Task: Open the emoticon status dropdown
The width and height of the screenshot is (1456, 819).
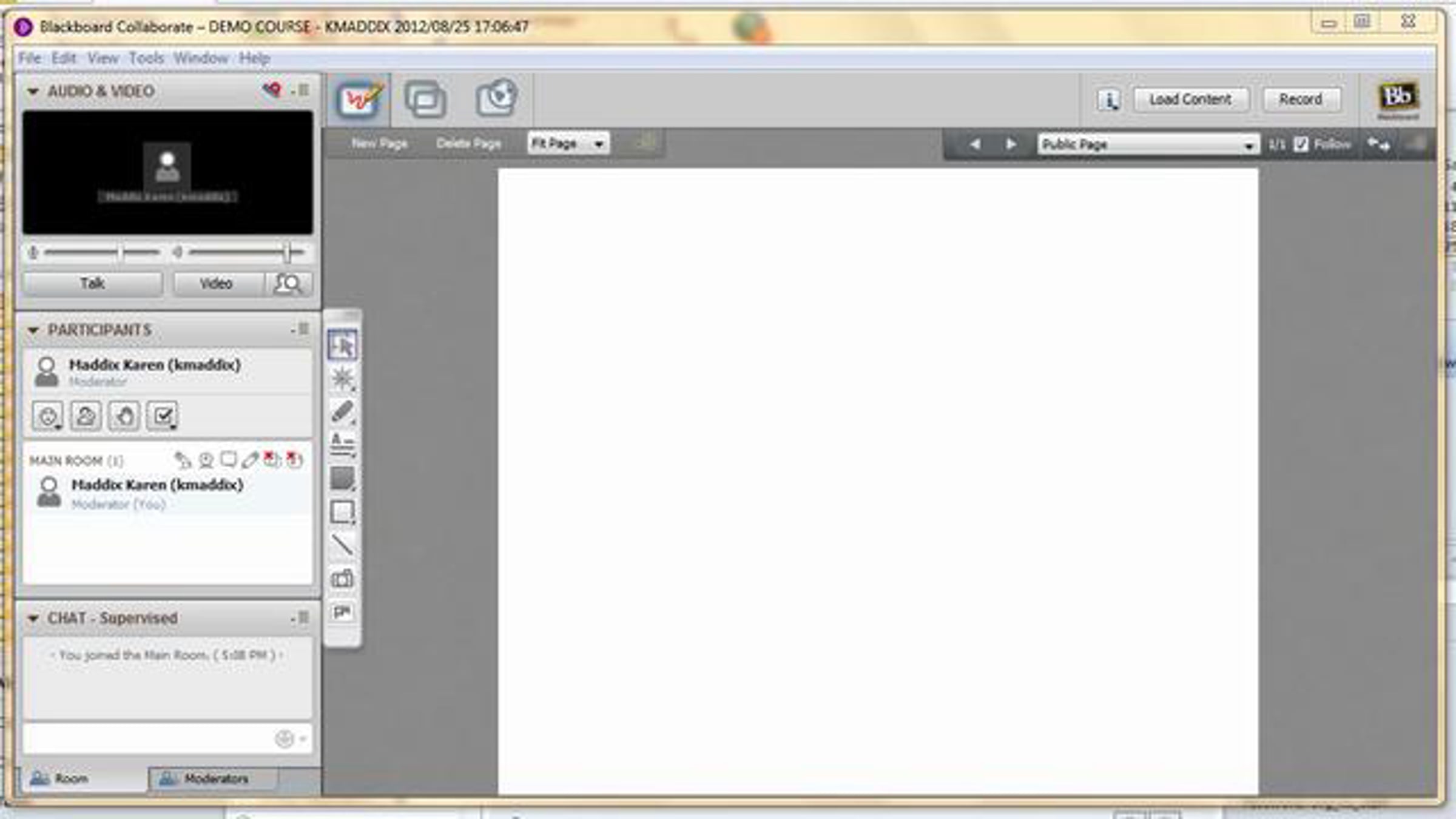Action: (48, 416)
